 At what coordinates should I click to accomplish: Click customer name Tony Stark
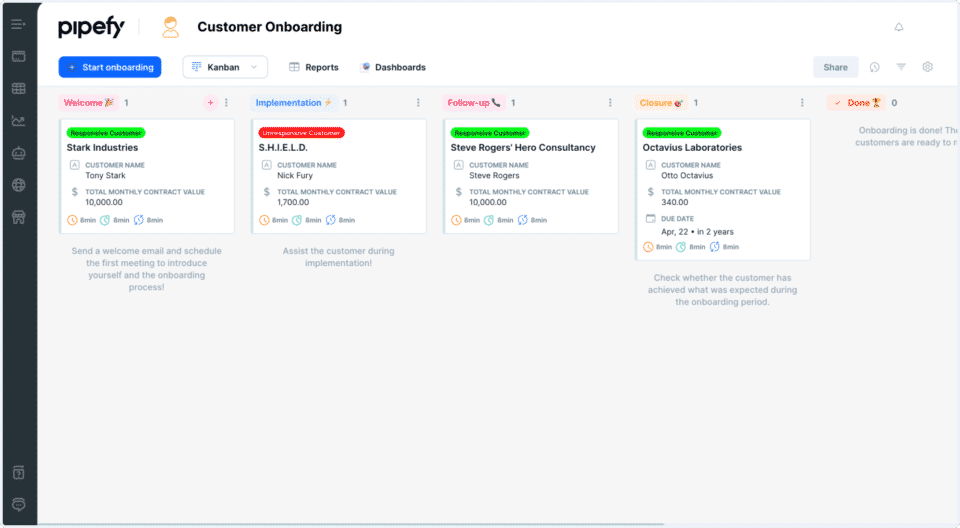pos(105,176)
